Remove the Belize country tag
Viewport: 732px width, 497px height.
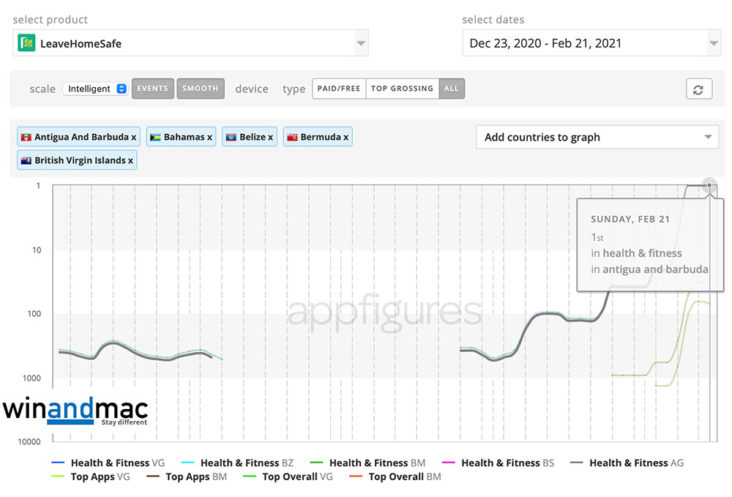click(271, 137)
